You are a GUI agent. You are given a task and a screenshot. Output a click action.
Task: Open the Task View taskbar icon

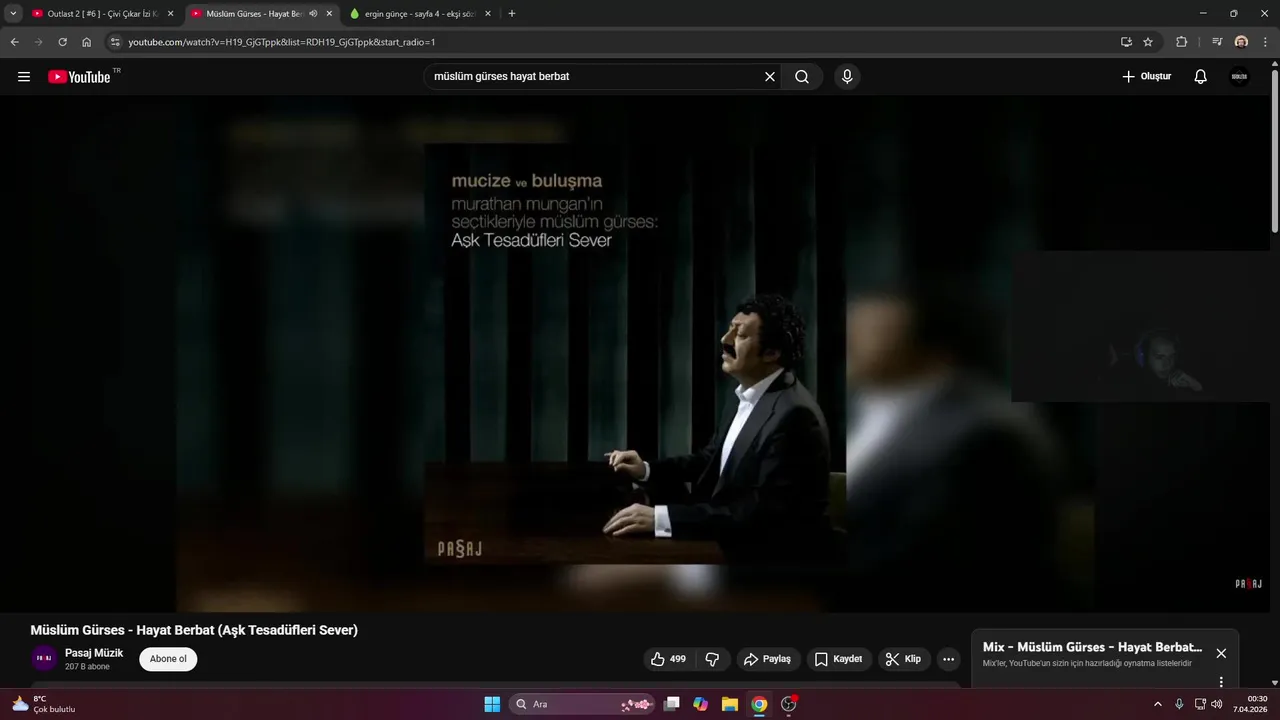tap(672, 704)
